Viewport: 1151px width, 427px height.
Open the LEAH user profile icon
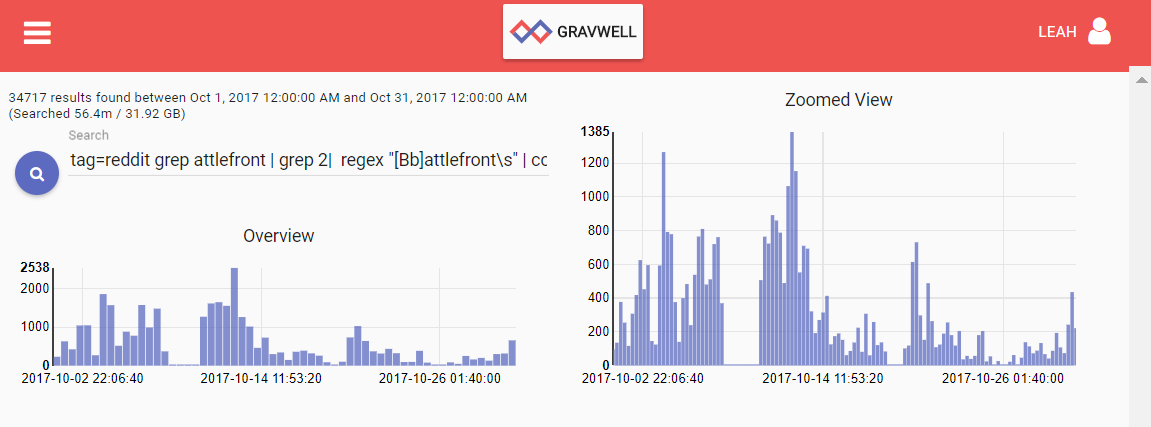coord(1099,32)
